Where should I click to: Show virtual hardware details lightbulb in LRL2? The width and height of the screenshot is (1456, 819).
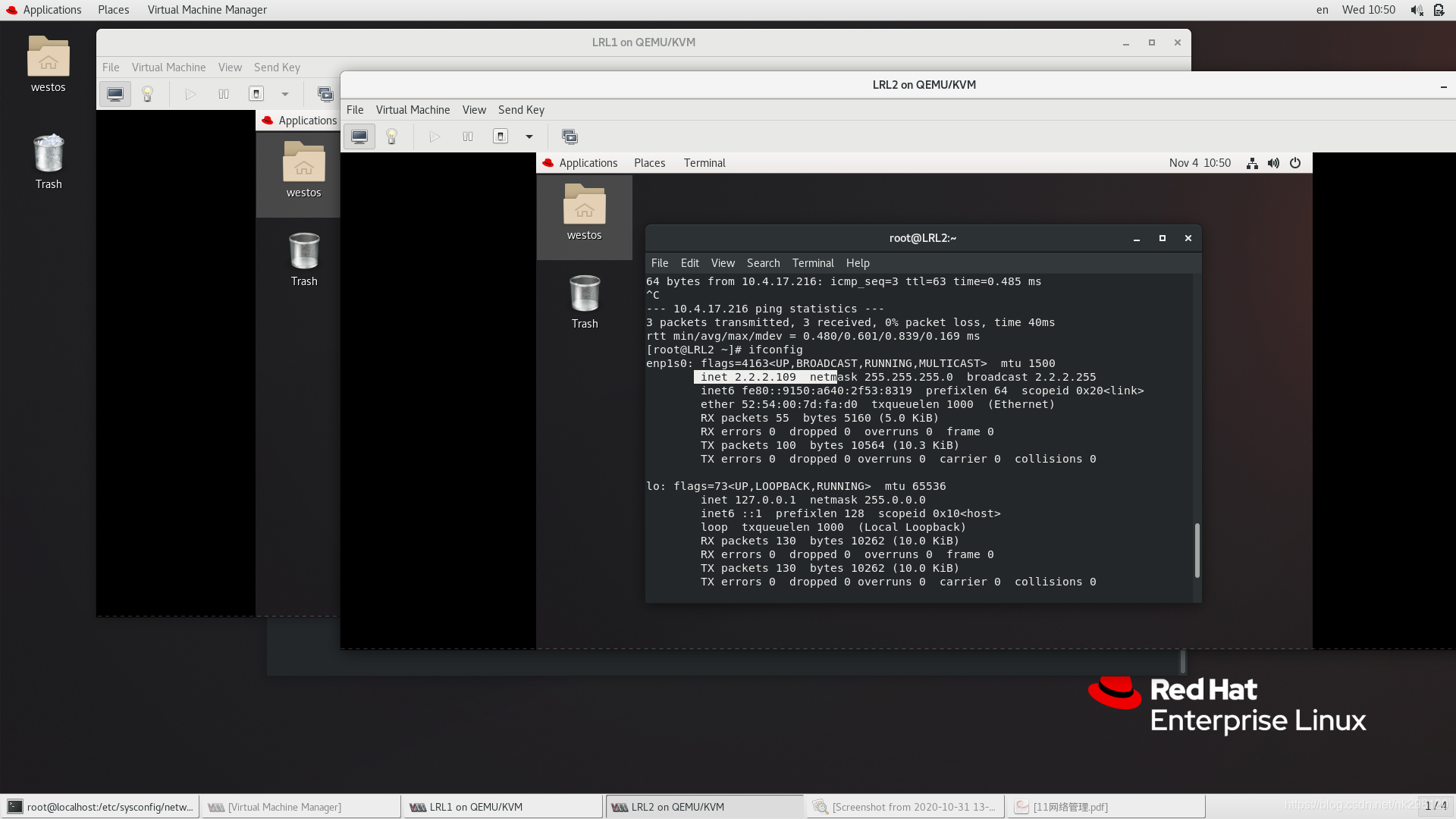[392, 136]
